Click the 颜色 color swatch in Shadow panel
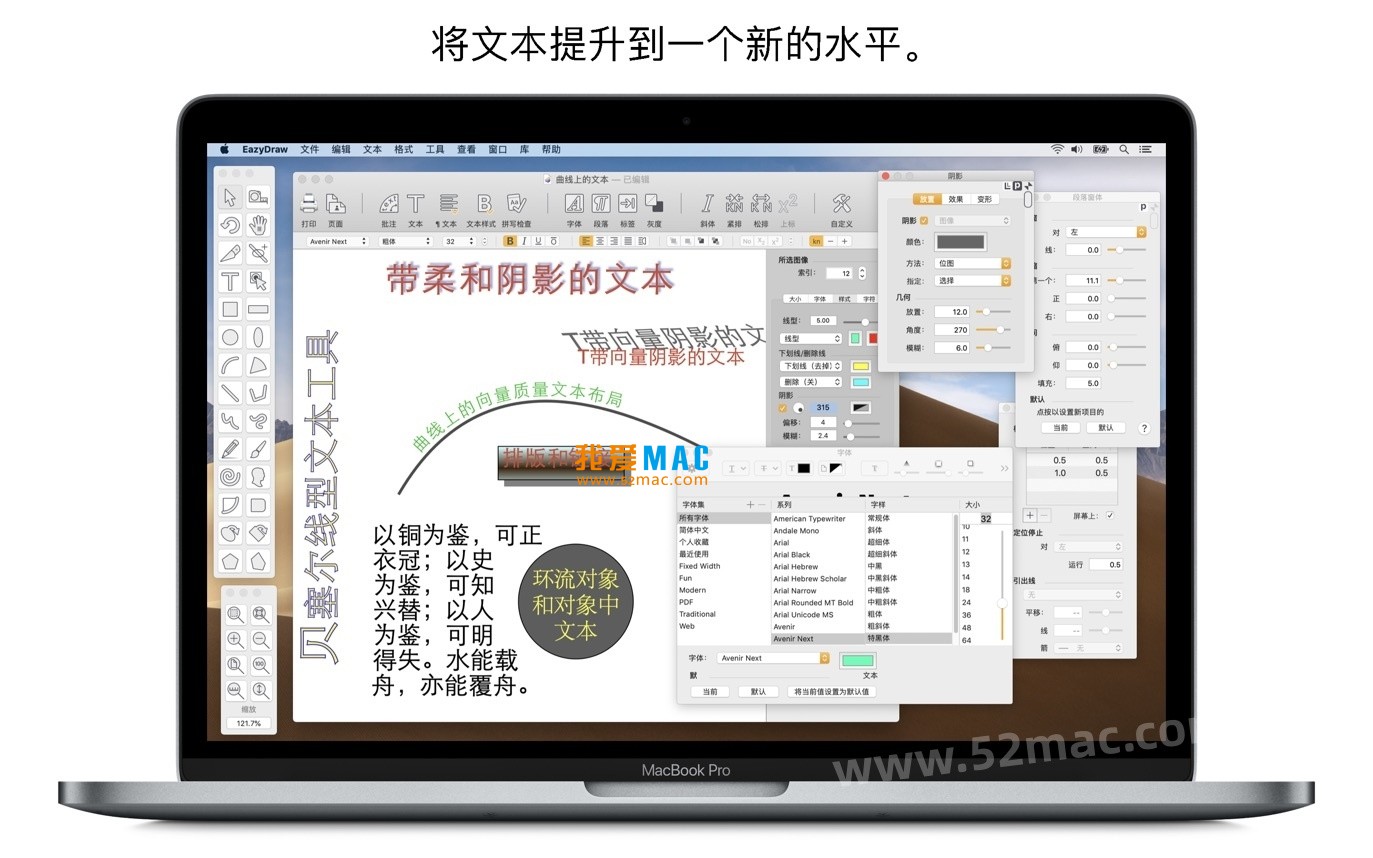 click(961, 243)
